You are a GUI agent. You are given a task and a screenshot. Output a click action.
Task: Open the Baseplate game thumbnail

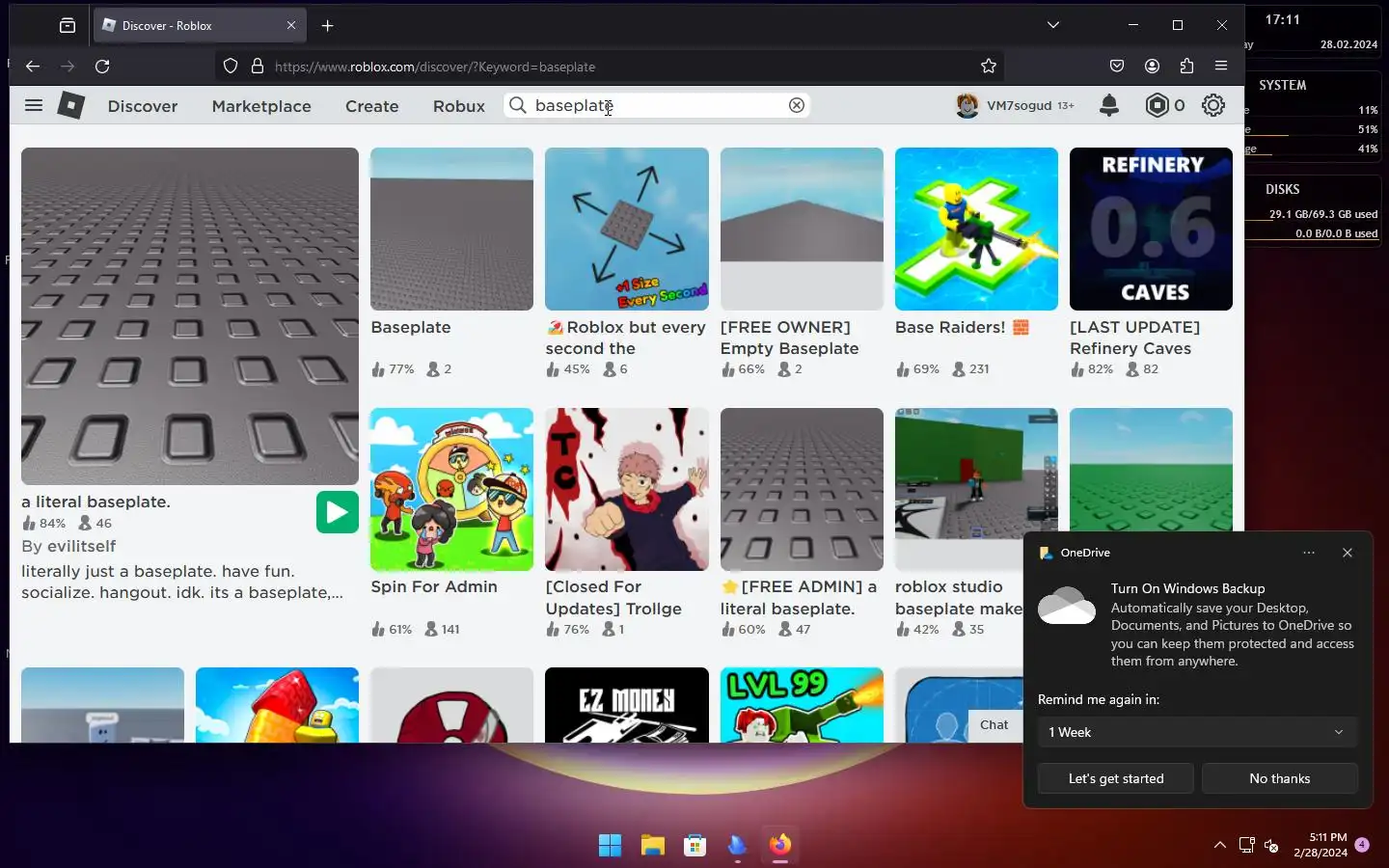click(x=451, y=229)
